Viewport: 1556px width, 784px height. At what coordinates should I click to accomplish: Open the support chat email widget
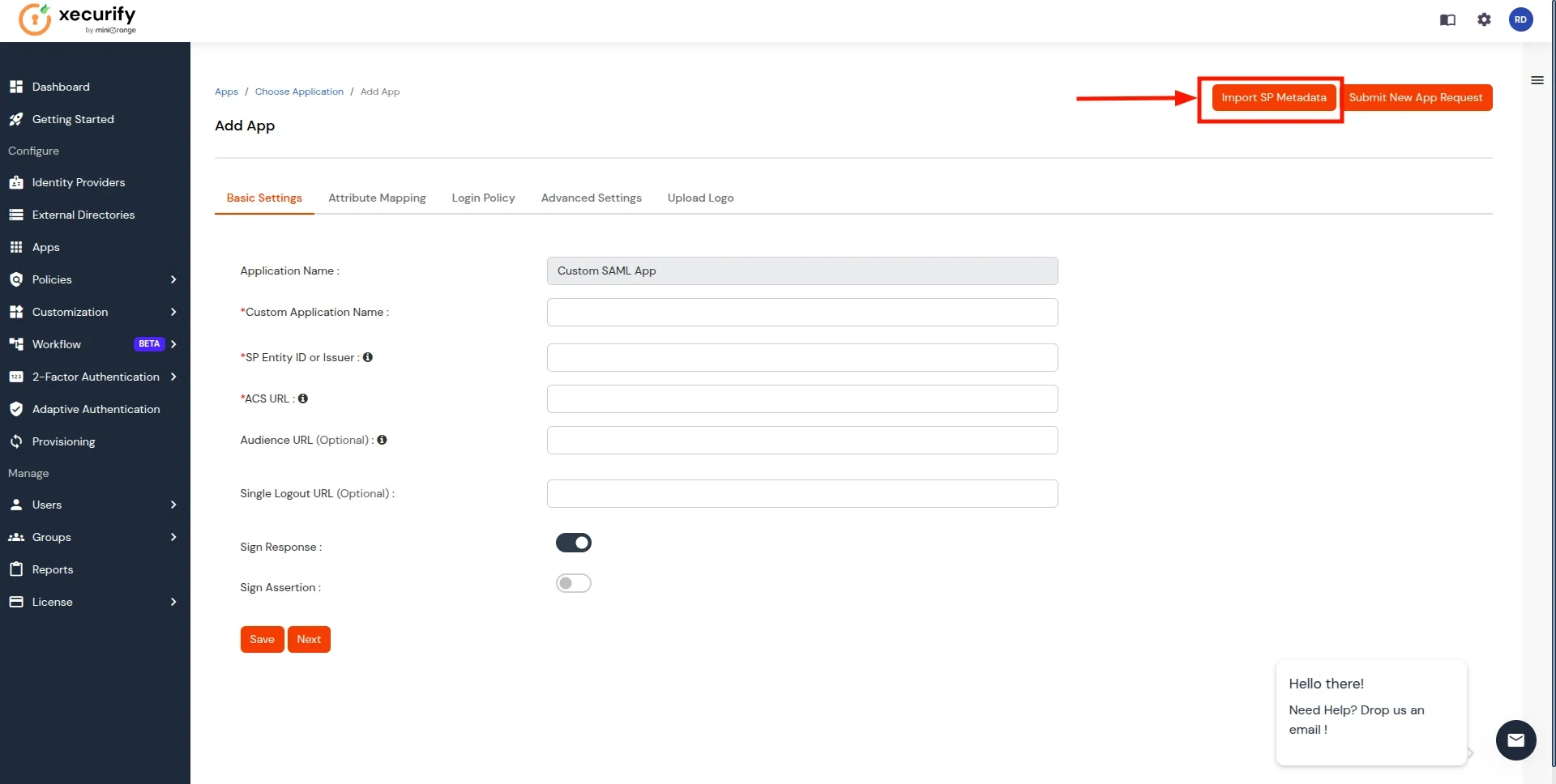pos(1516,740)
